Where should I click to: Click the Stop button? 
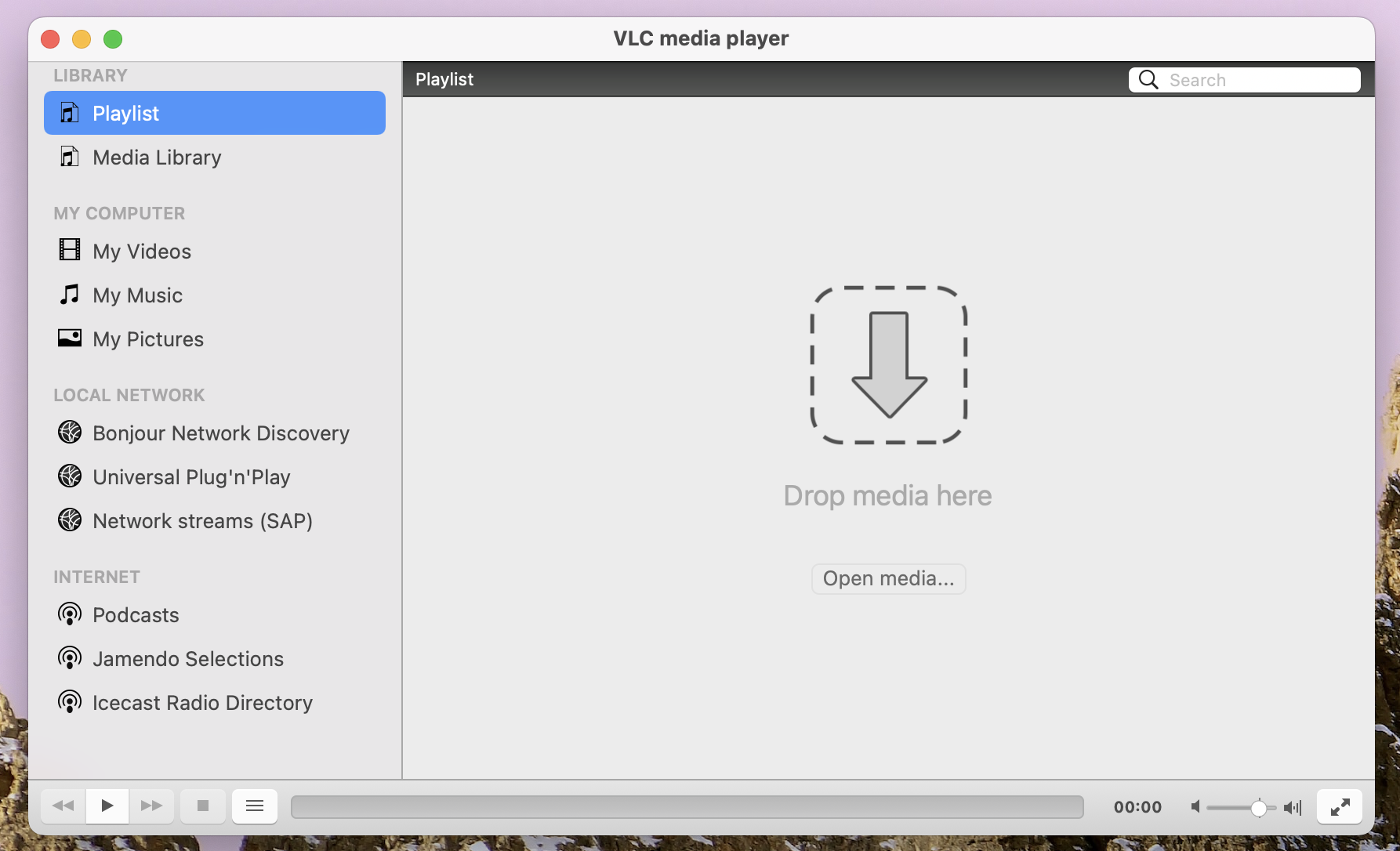click(203, 806)
